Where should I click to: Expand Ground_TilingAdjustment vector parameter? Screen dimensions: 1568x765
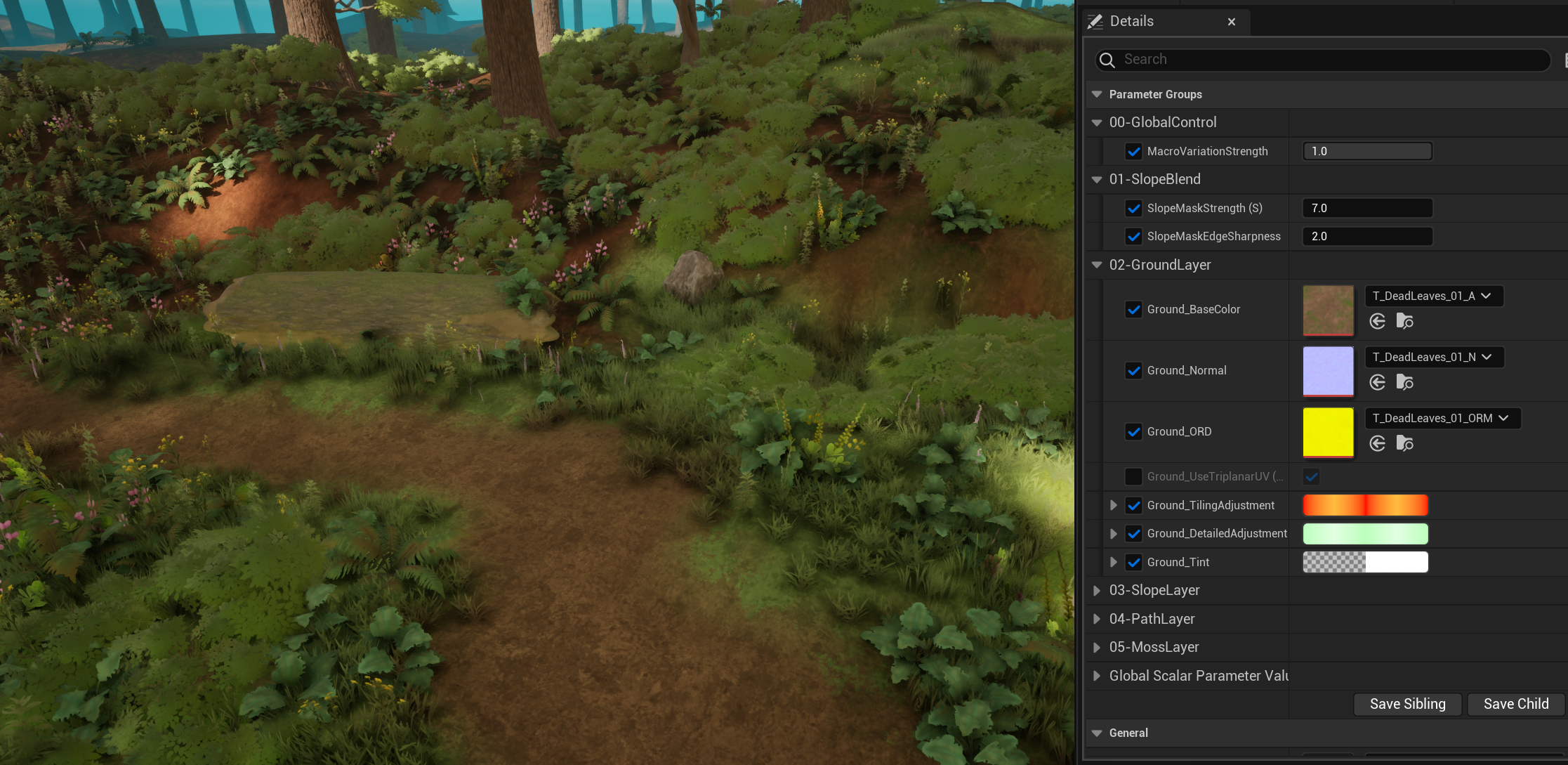click(1114, 505)
